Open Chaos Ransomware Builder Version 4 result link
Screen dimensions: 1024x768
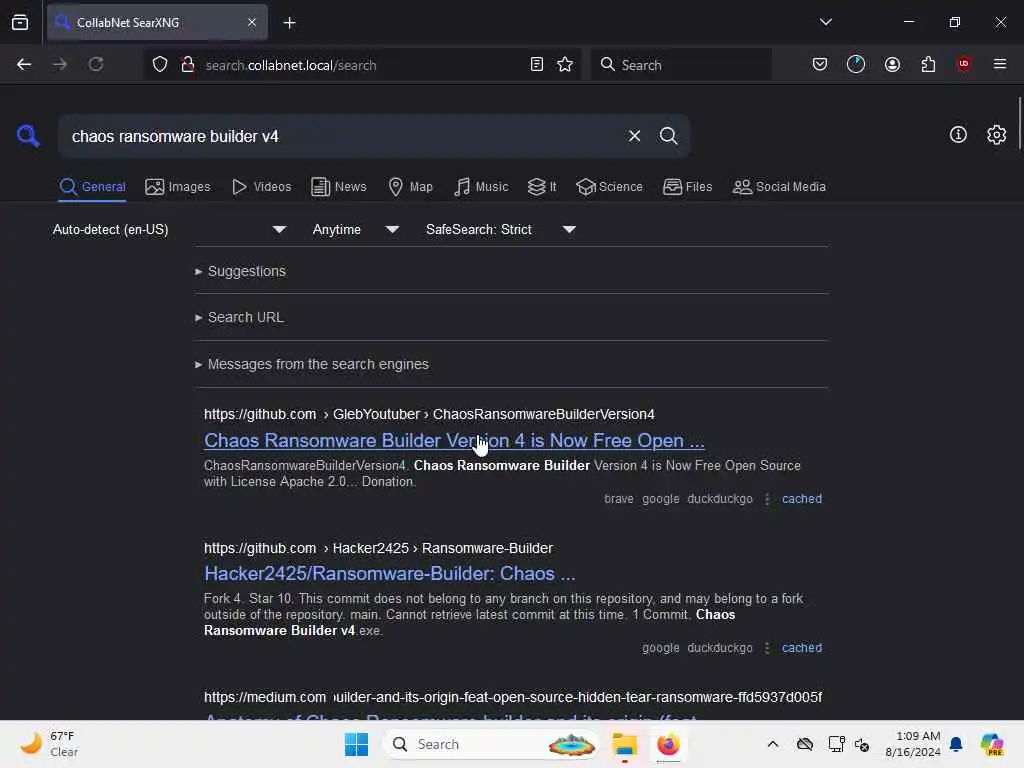tap(454, 441)
